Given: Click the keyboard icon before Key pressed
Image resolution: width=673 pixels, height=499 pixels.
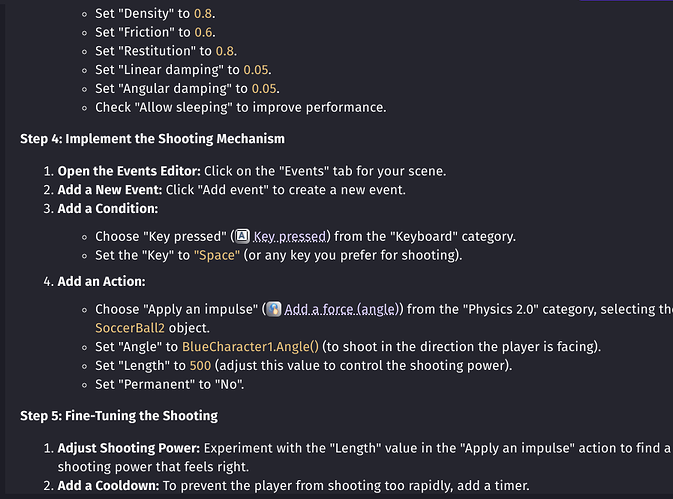Looking at the screenshot, I should 243,236.
